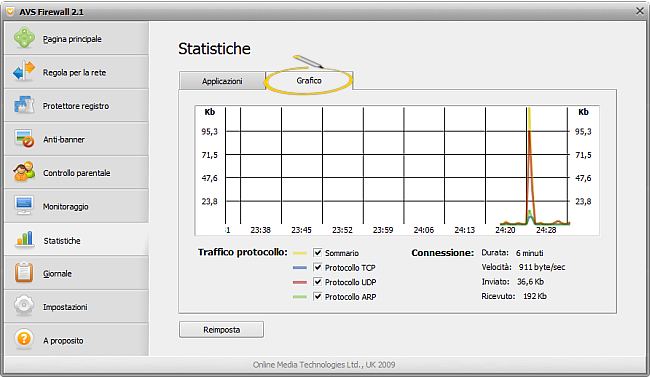Click the 24:28 time label on graph
Image resolution: width=650 pixels, height=377 pixels.
tap(546, 230)
